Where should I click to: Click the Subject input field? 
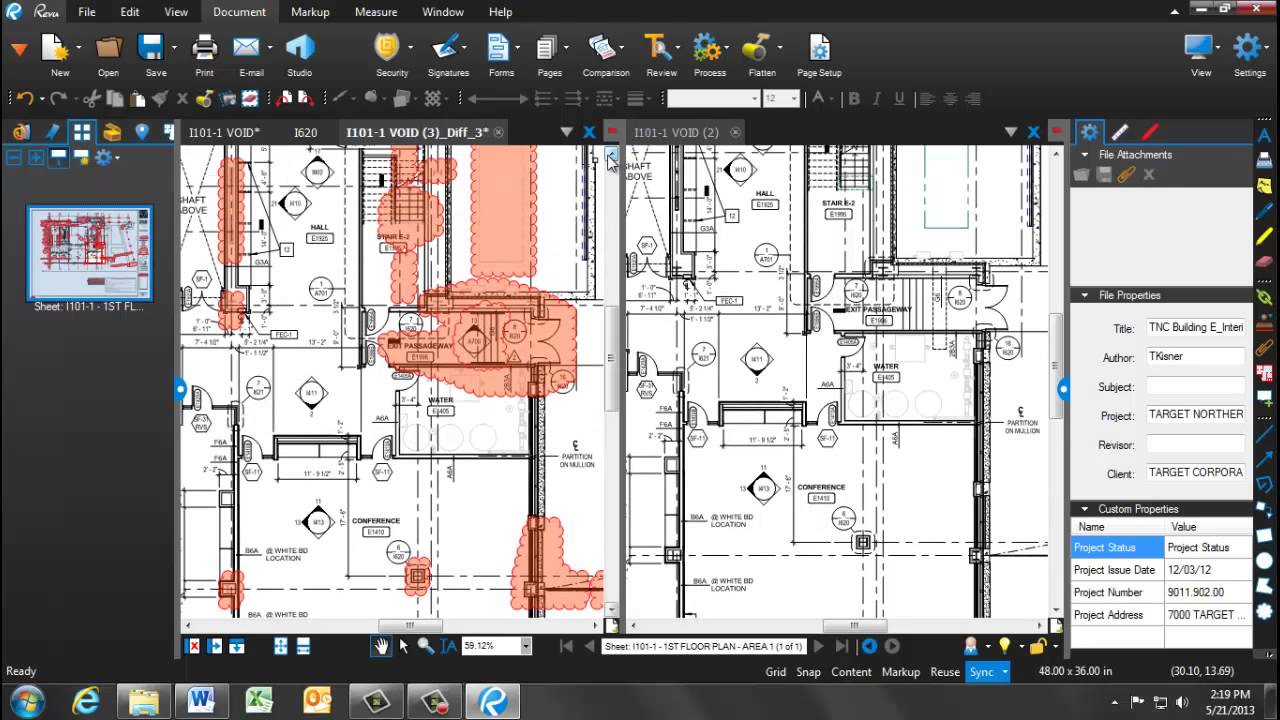(1196, 386)
